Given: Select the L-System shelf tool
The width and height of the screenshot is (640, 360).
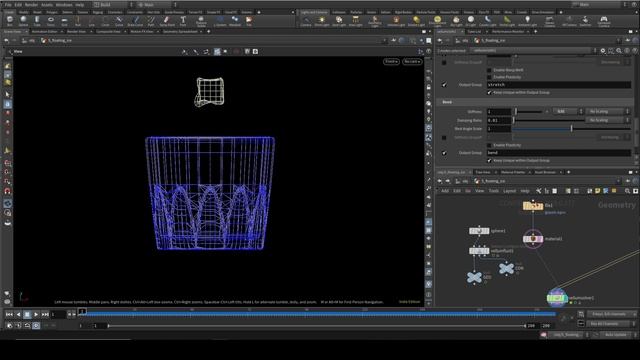Looking at the screenshot, I should tap(220, 21).
